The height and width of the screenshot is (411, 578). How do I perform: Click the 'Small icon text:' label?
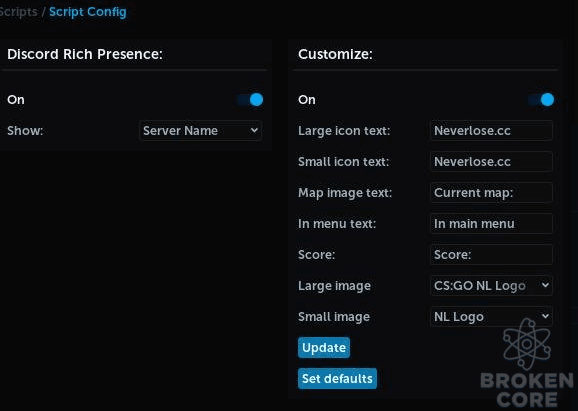coord(344,161)
